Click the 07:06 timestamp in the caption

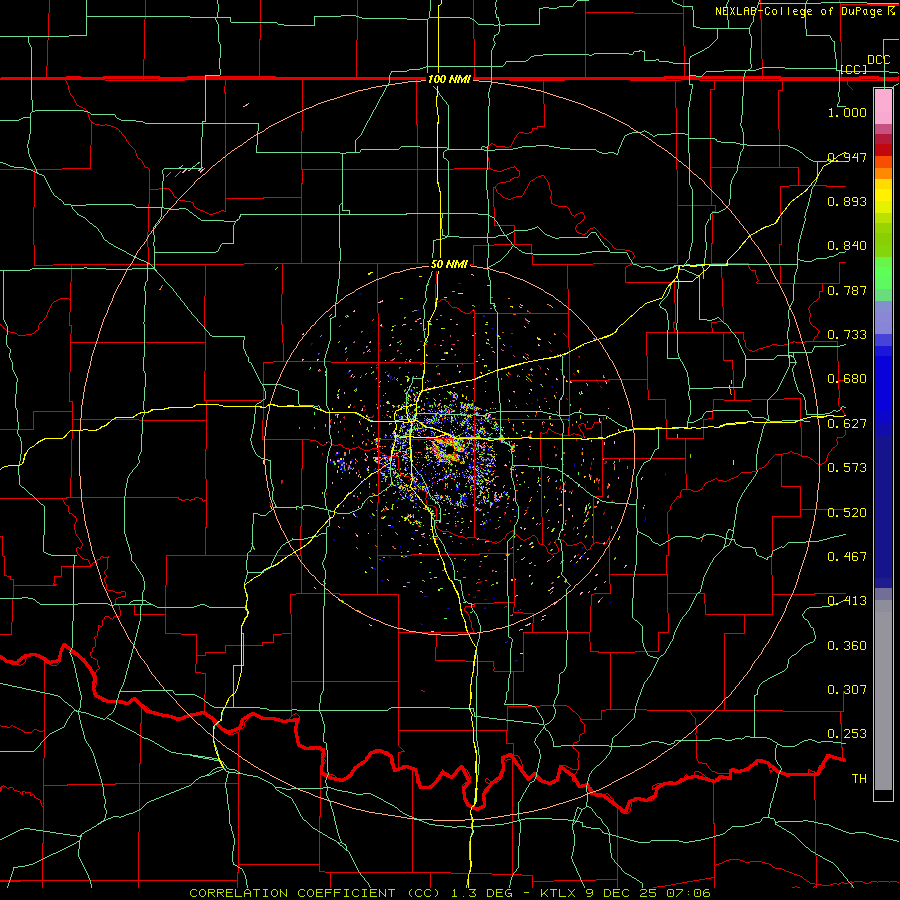coord(688,893)
